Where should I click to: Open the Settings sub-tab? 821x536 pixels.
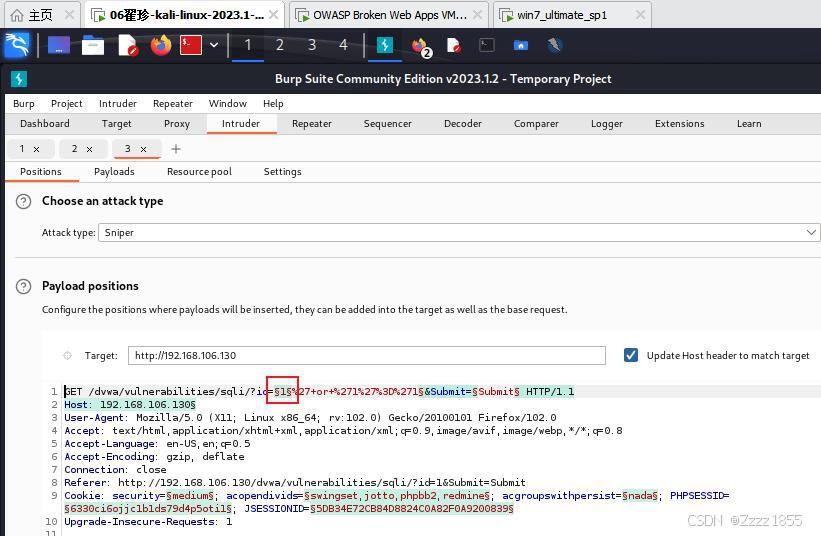pos(282,172)
